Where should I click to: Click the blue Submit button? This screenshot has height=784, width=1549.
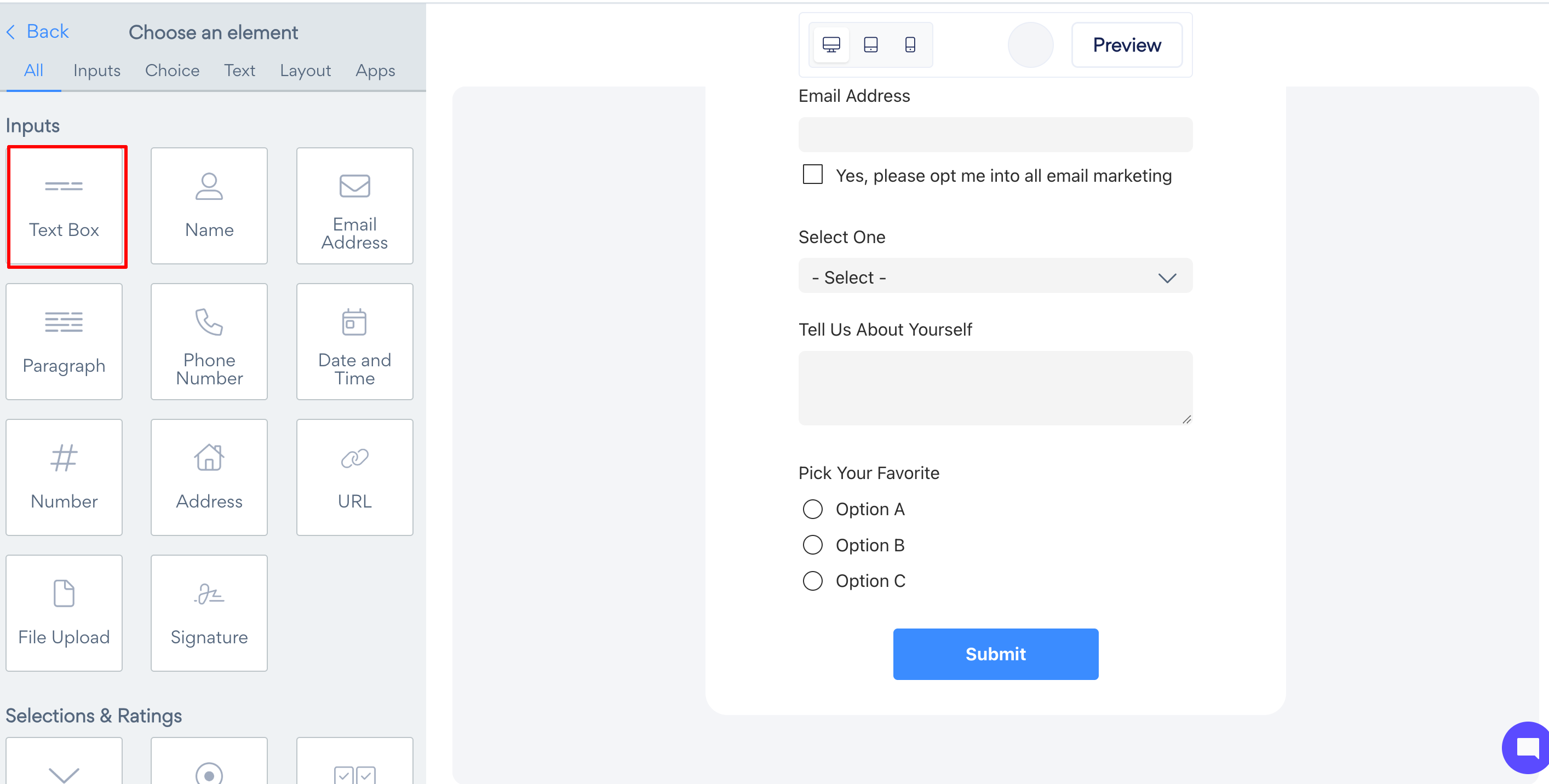tap(996, 654)
